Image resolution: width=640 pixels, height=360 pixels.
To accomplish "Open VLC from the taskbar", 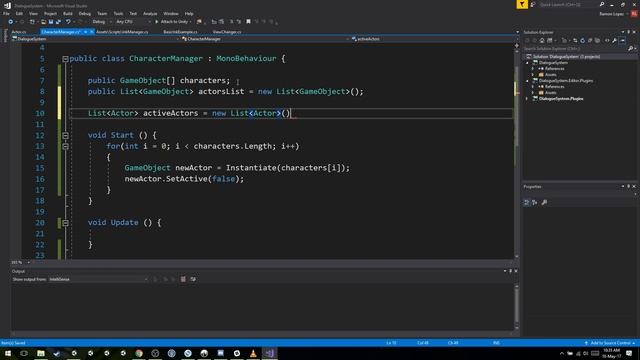I will [x=253, y=353].
